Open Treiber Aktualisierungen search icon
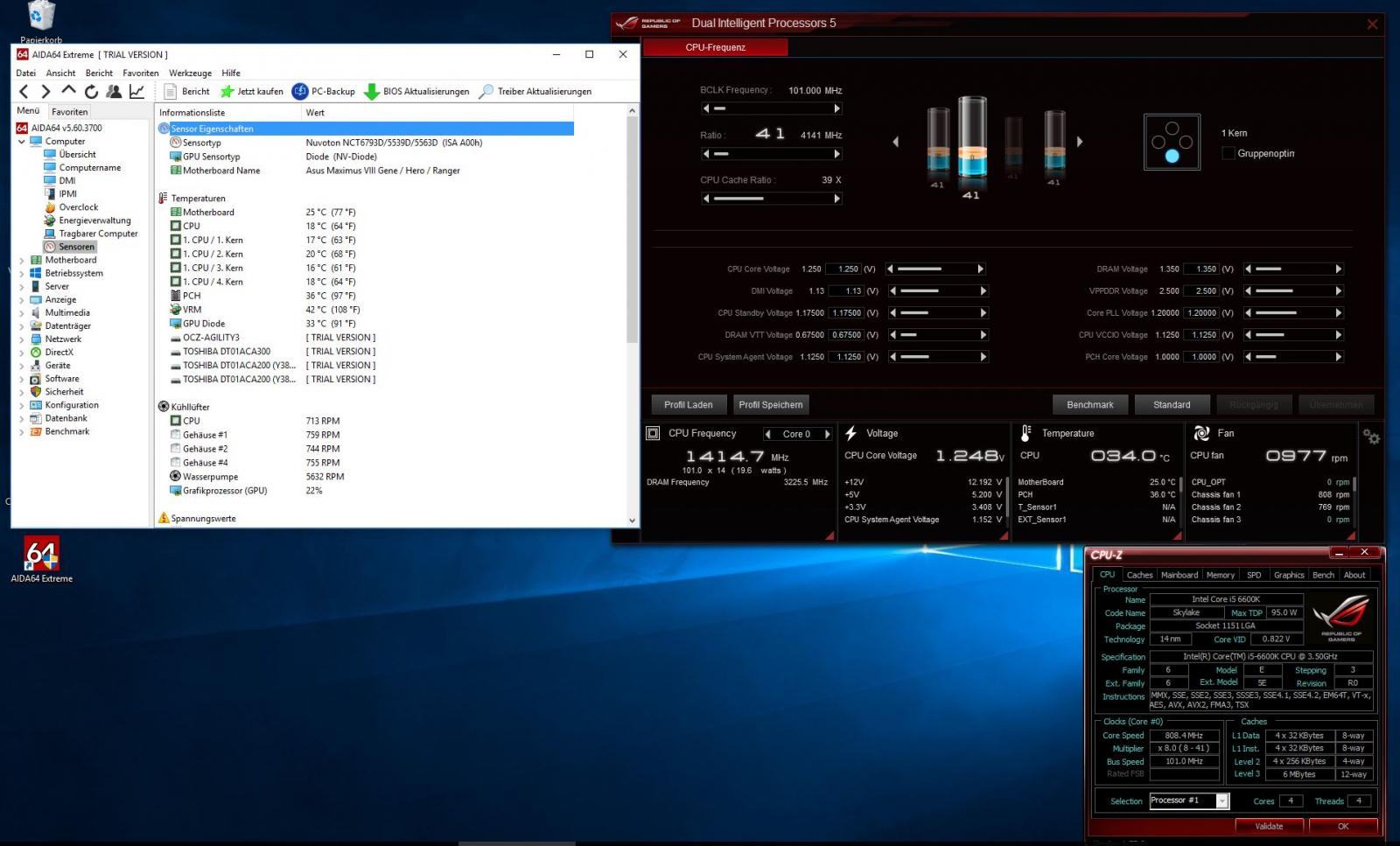 coord(486,92)
